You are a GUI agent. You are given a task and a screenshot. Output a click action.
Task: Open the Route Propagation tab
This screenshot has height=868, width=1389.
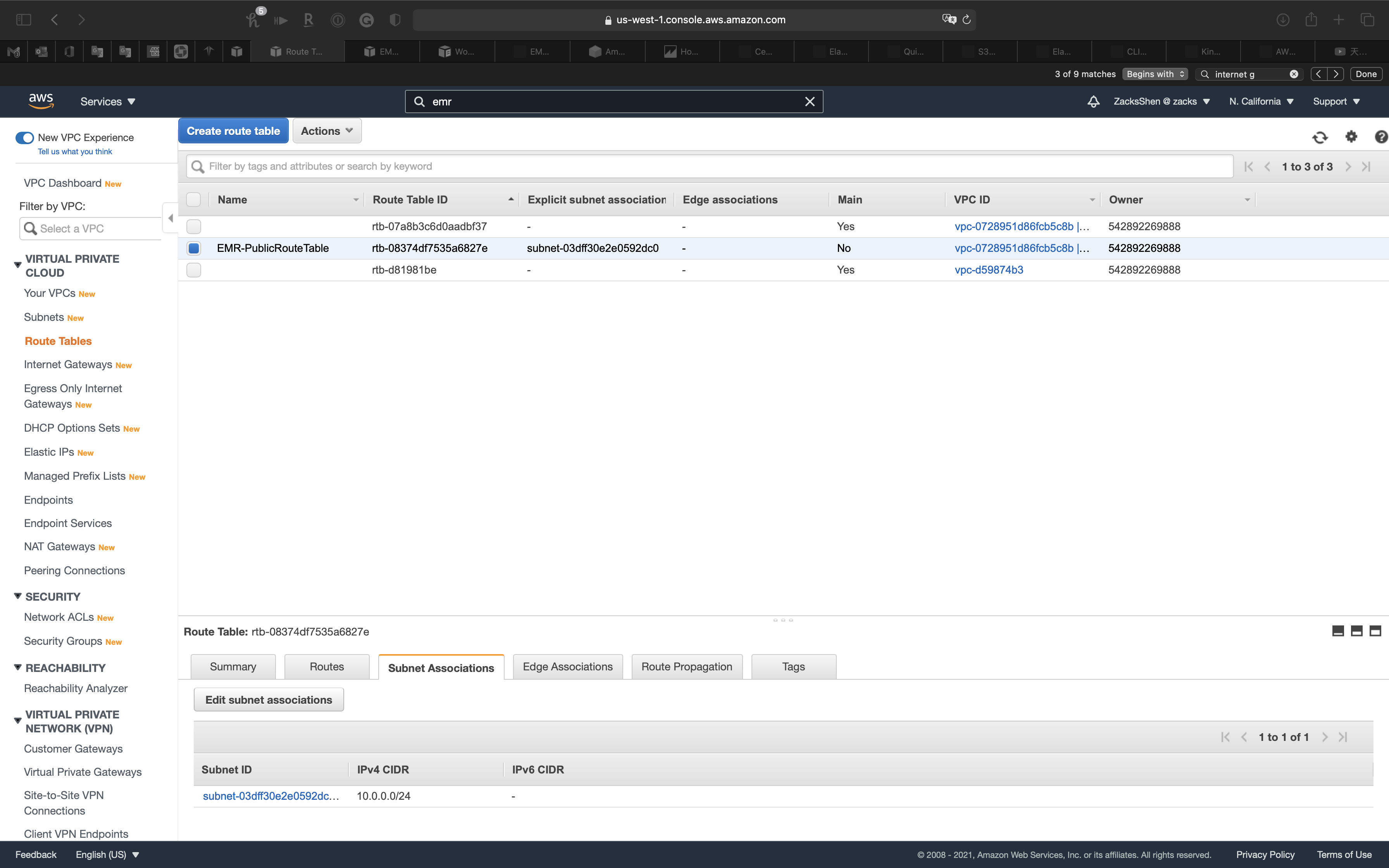(686, 666)
